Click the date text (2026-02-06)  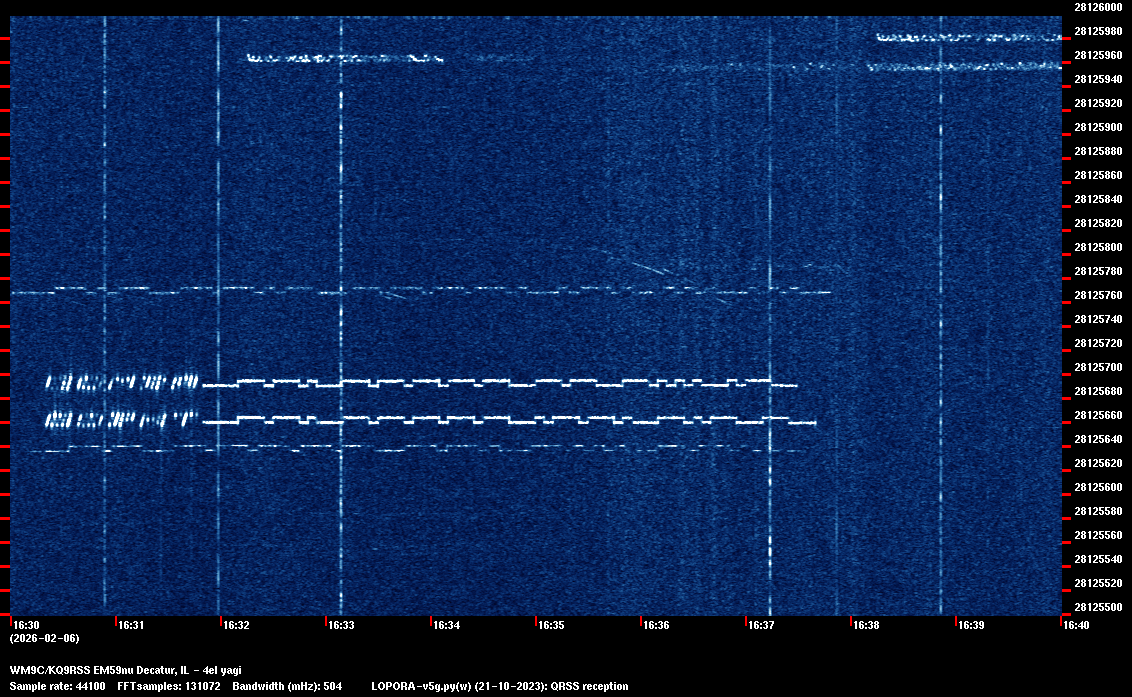[44, 638]
